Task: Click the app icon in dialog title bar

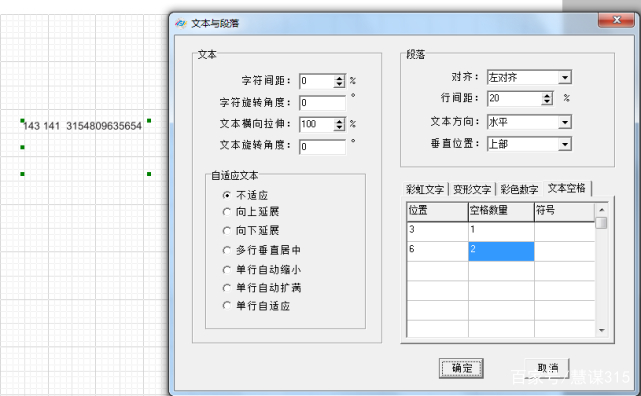Action: click(181, 23)
